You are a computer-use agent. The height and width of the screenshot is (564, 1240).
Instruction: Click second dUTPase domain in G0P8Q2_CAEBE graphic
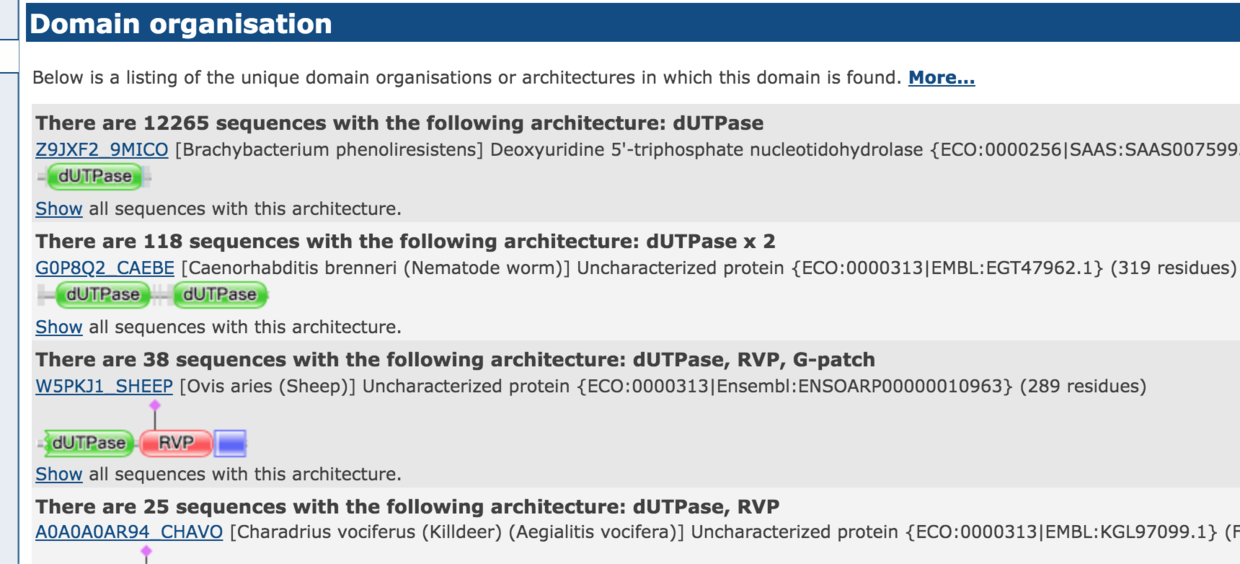click(220, 294)
